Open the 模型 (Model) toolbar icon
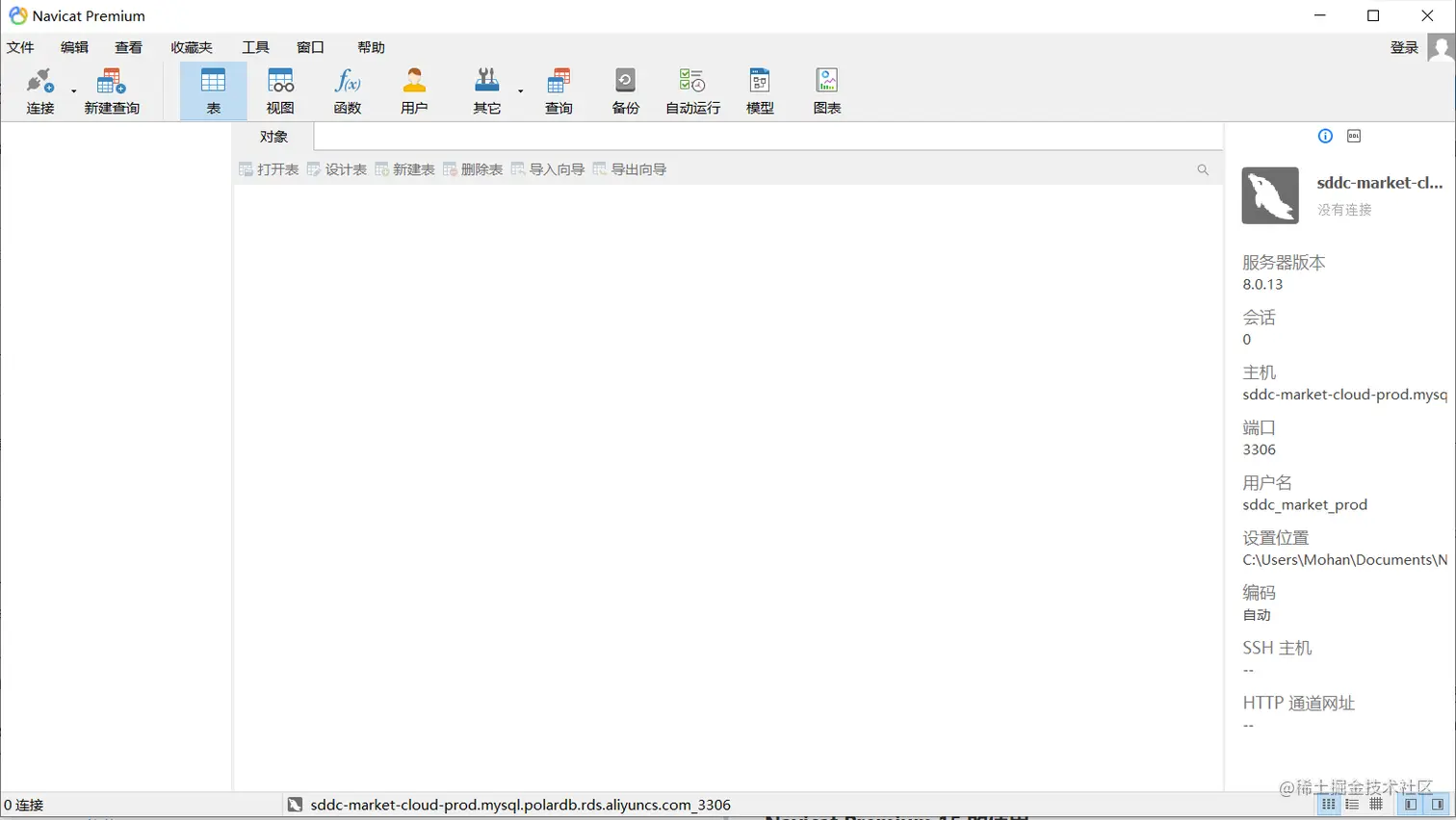The image size is (1456, 820). 760,91
